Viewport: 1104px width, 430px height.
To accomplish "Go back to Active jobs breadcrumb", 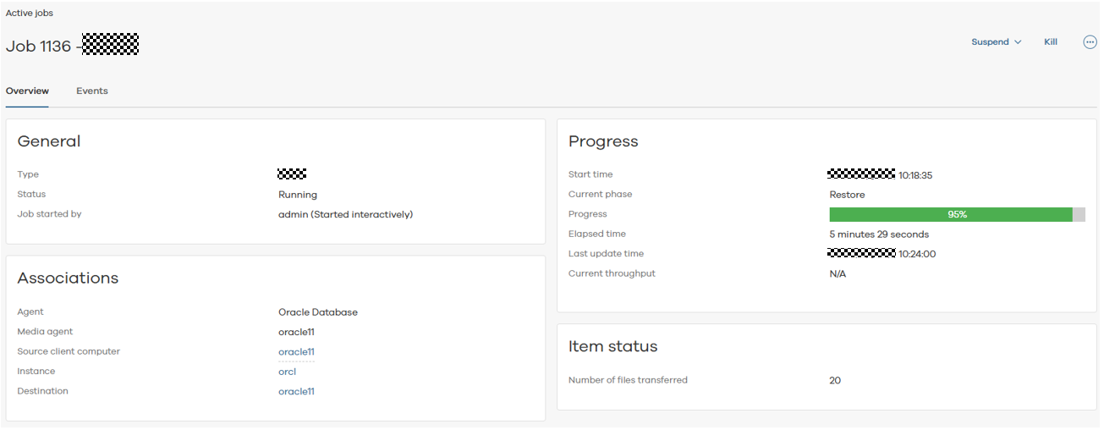I will [x=30, y=13].
